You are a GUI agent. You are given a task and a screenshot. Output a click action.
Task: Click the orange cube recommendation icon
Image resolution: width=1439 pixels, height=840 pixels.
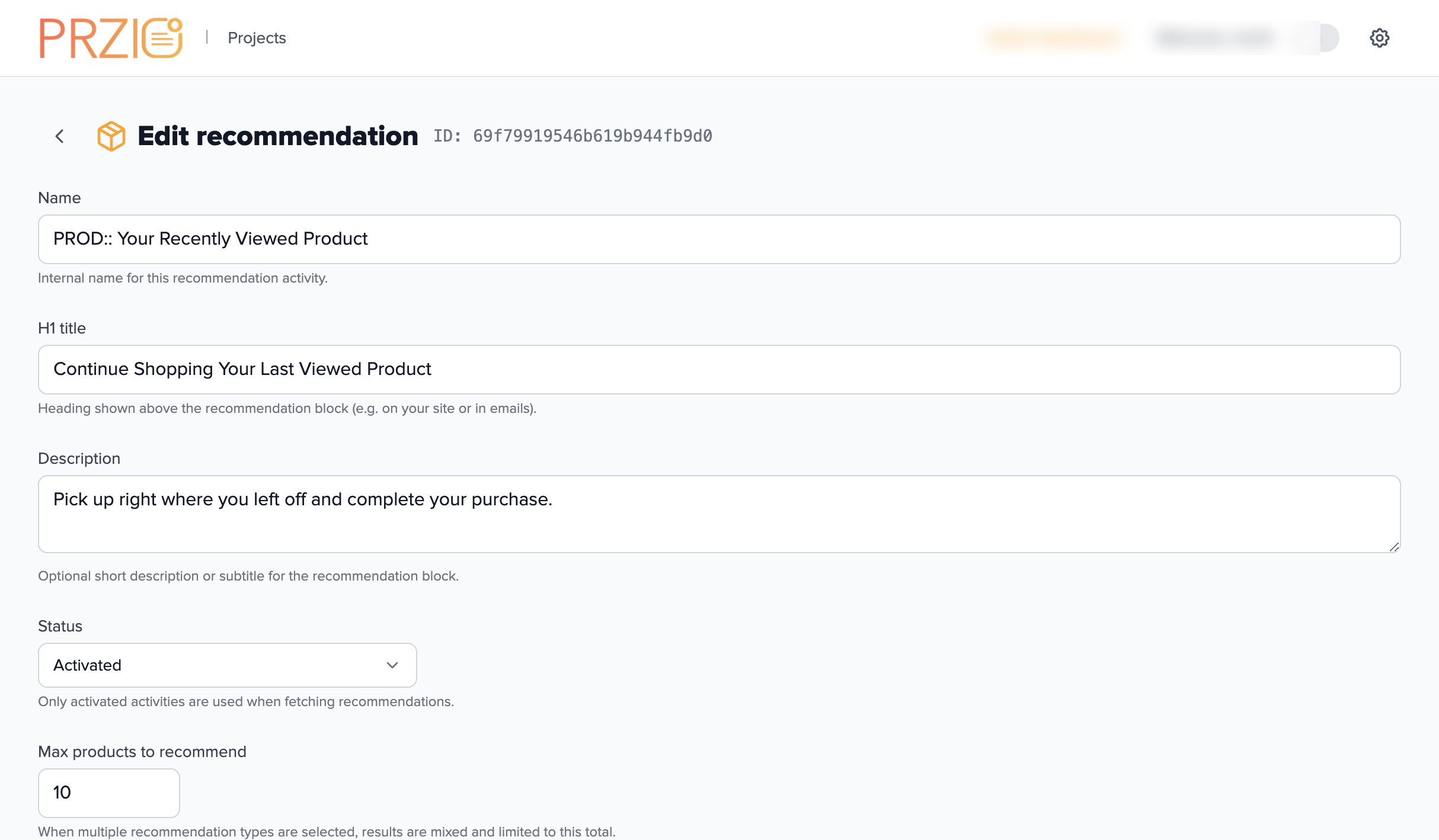111,136
